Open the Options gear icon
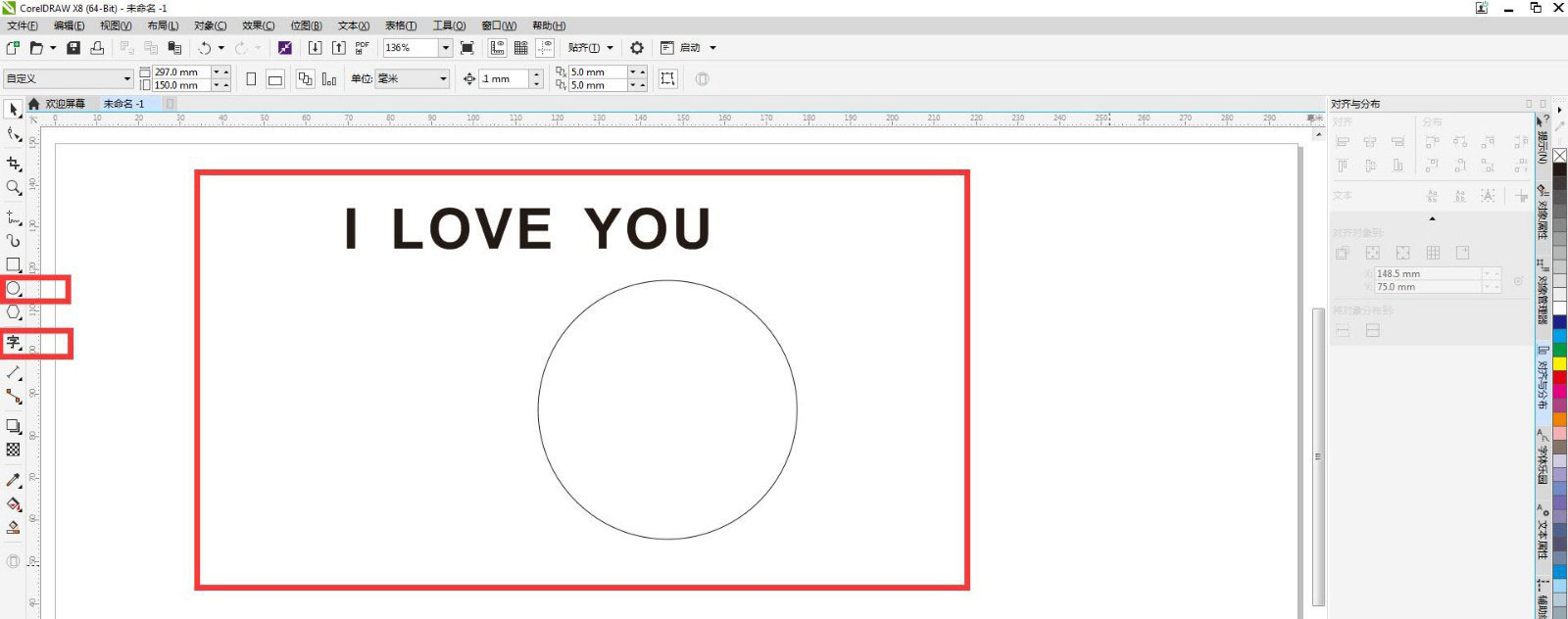Image resolution: width=1568 pixels, height=619 pixels. [x=637, y=48]
